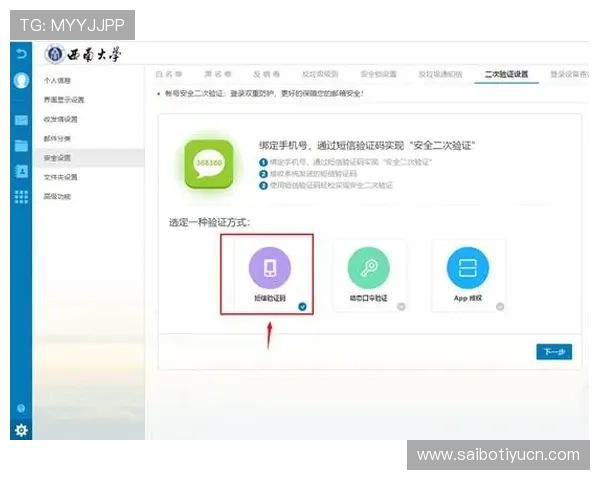This screenshot has height=480, width=600.
Task: Click the green SMS message bubble icon
Action: point(209,164)
